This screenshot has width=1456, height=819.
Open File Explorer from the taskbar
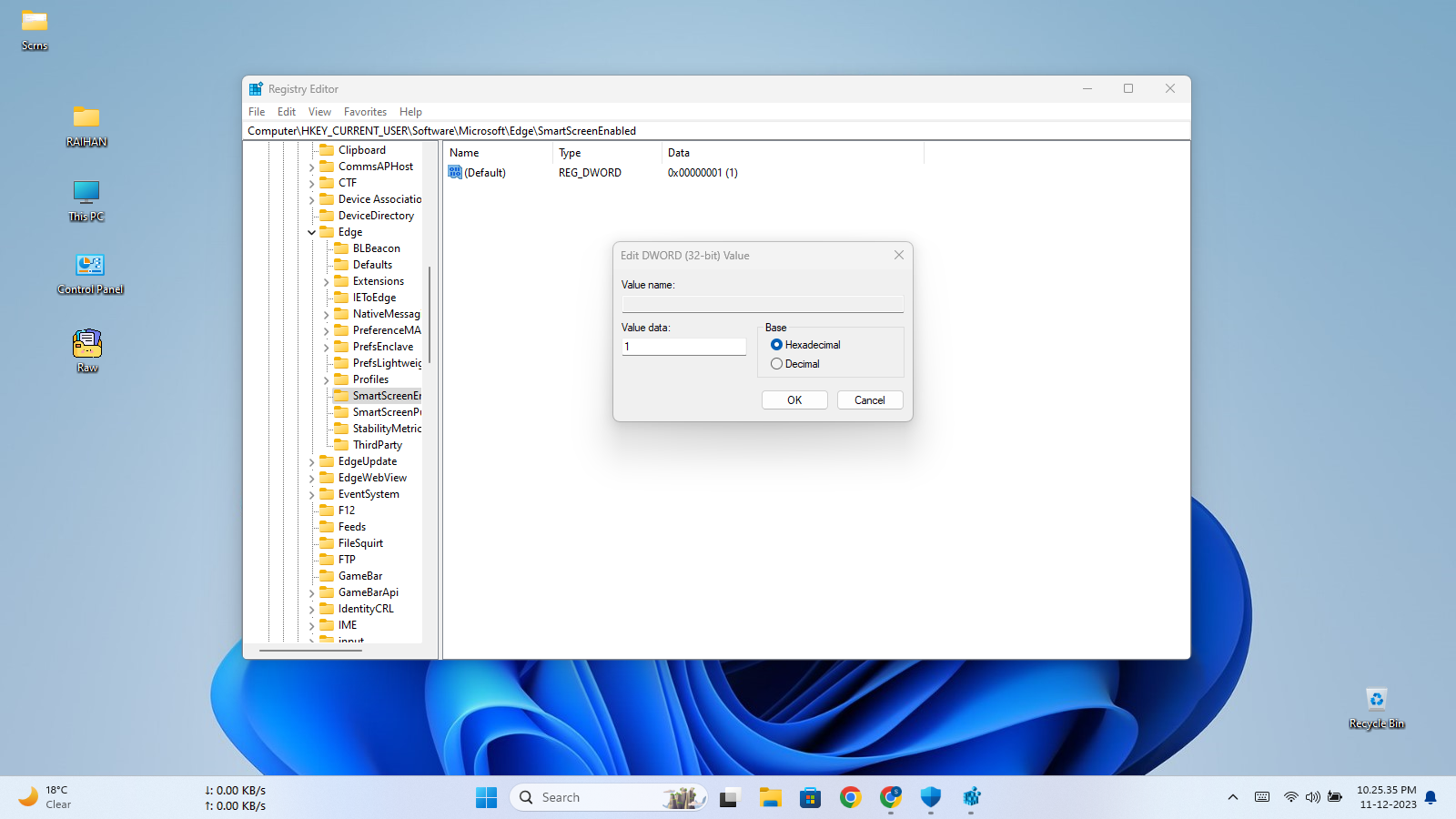pos(771,798)
